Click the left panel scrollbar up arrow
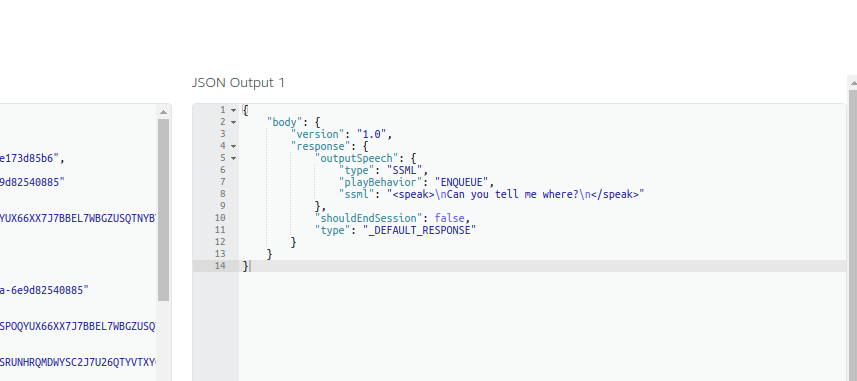Image resolution: width=857 pixels, height=381 pixels. tap(163, 112)
